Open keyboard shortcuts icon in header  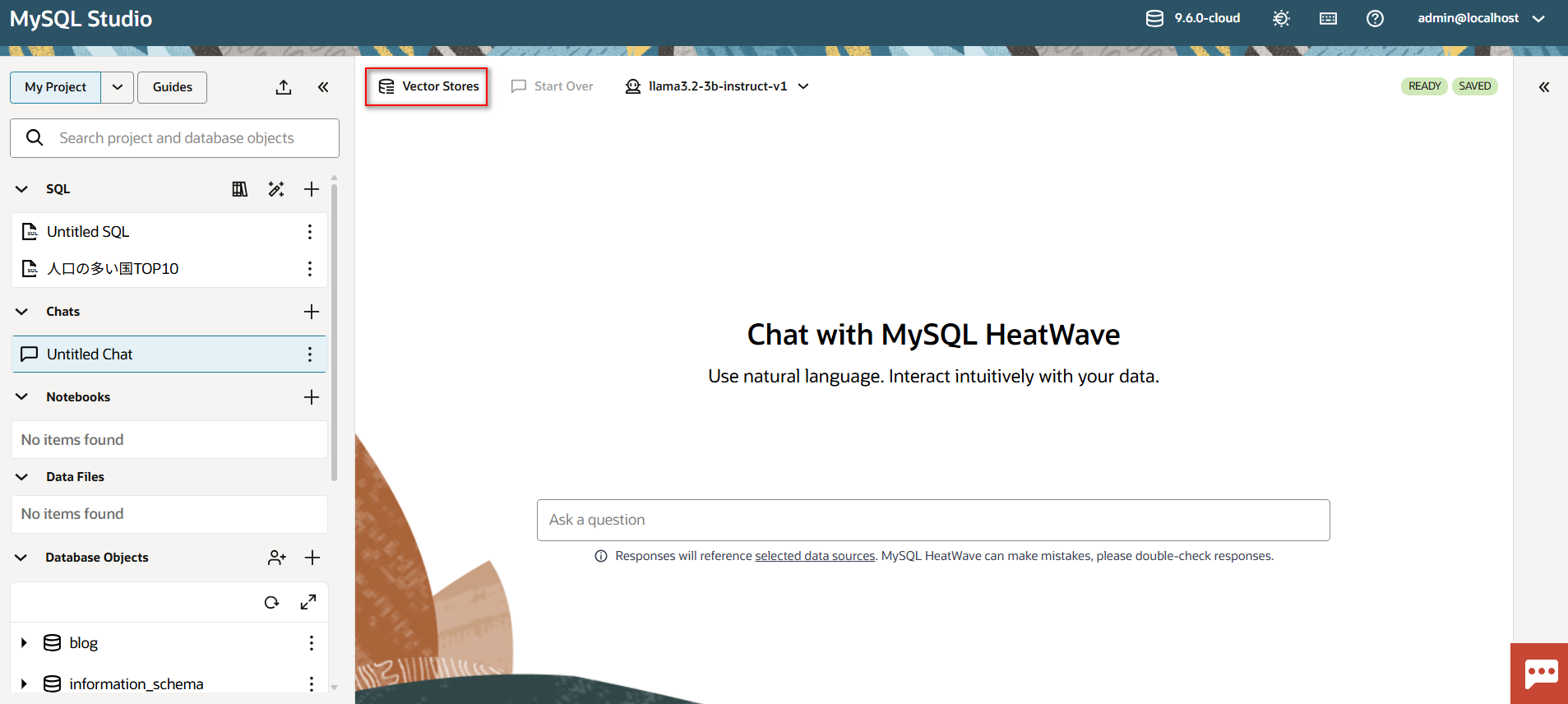click(x=1328, y=18)
